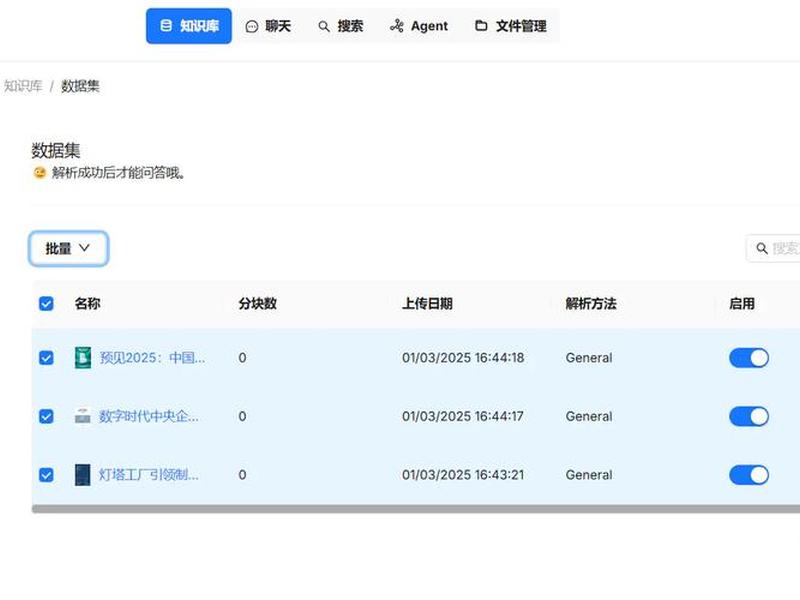The image size is (800, 600).
Task: Click the 数据集 page heading
Action: (x=56, y=151)
